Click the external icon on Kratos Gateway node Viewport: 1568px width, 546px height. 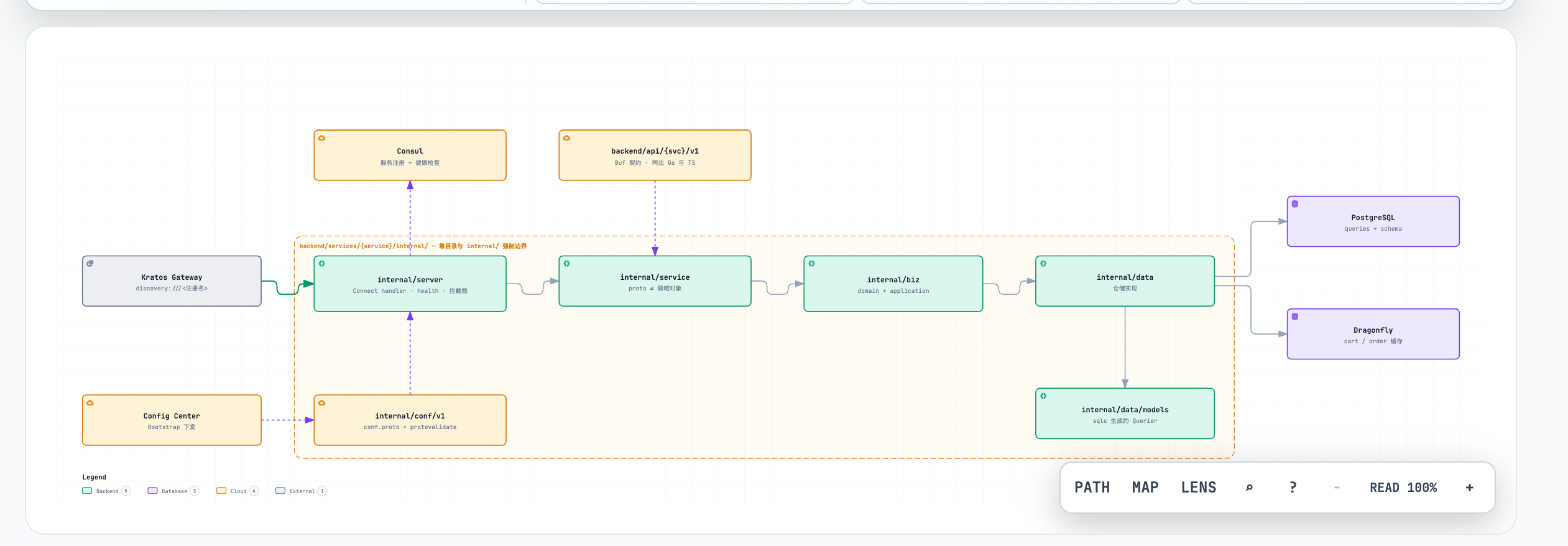[x=90, y=264]
